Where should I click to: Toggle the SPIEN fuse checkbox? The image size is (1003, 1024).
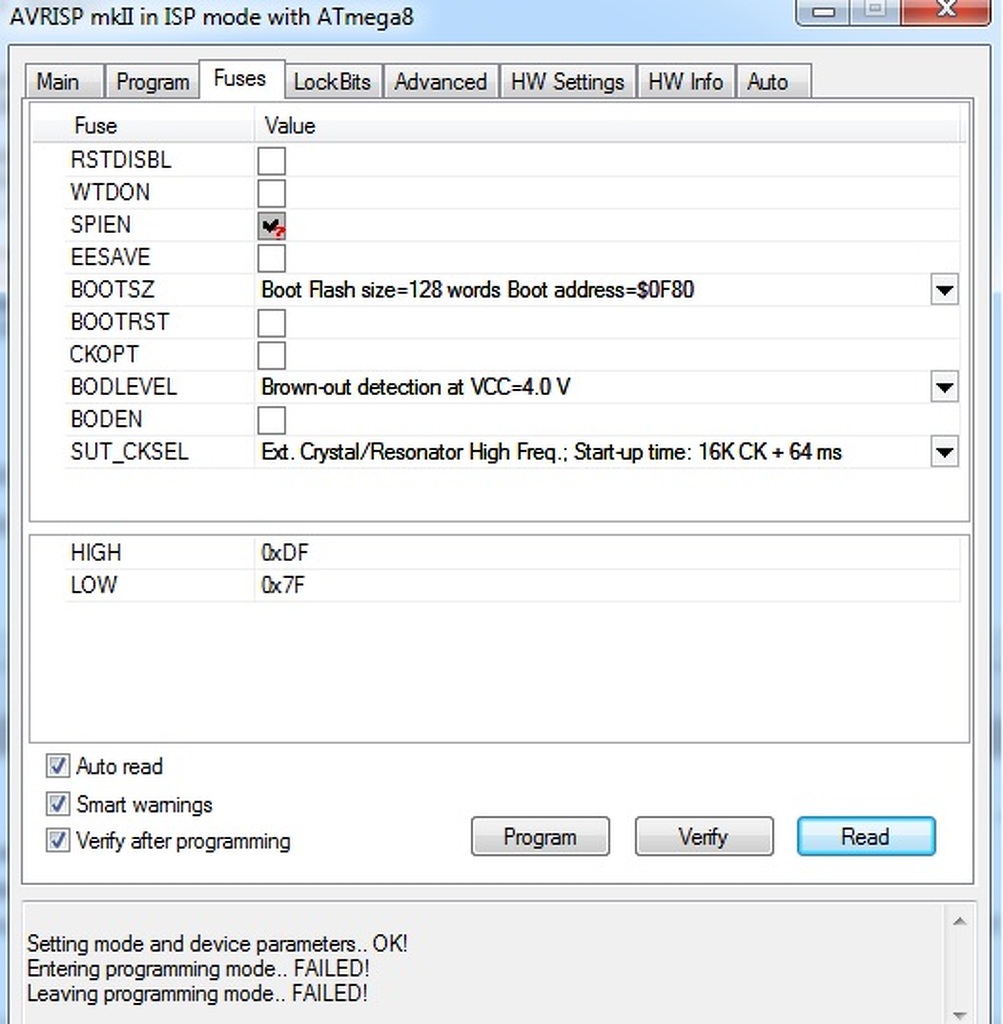pos(272,225)
